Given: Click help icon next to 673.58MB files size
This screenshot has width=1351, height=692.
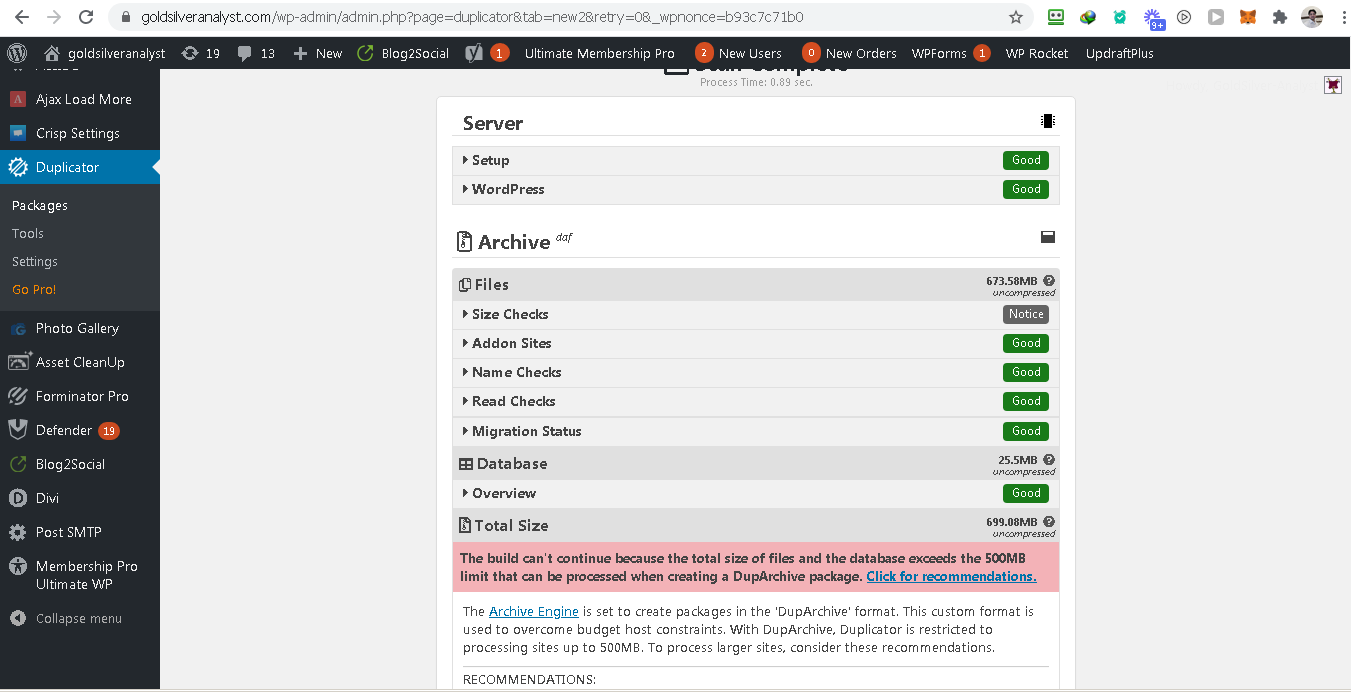Looking at the screenshot, I should coord(1049,281).
